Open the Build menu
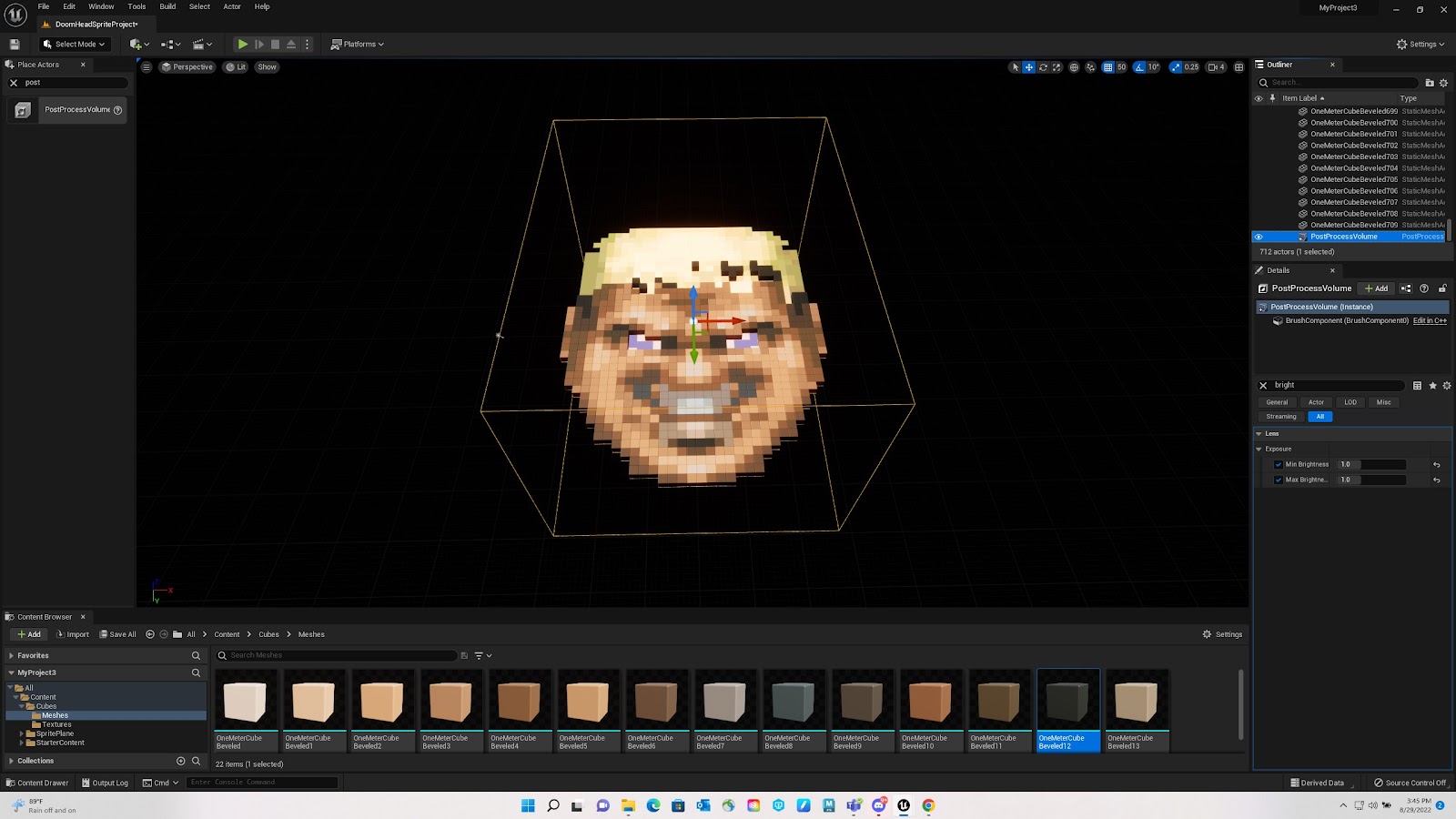 (x=167, y=6)
